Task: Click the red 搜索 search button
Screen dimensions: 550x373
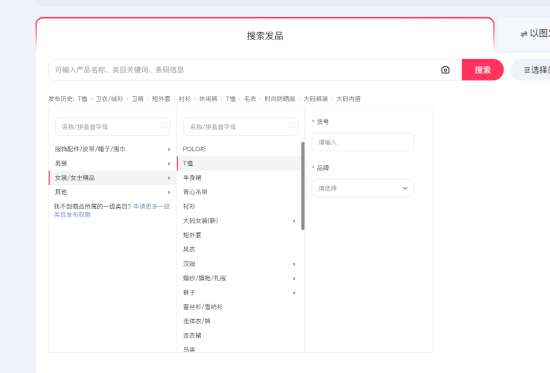Action: point(483,70)
